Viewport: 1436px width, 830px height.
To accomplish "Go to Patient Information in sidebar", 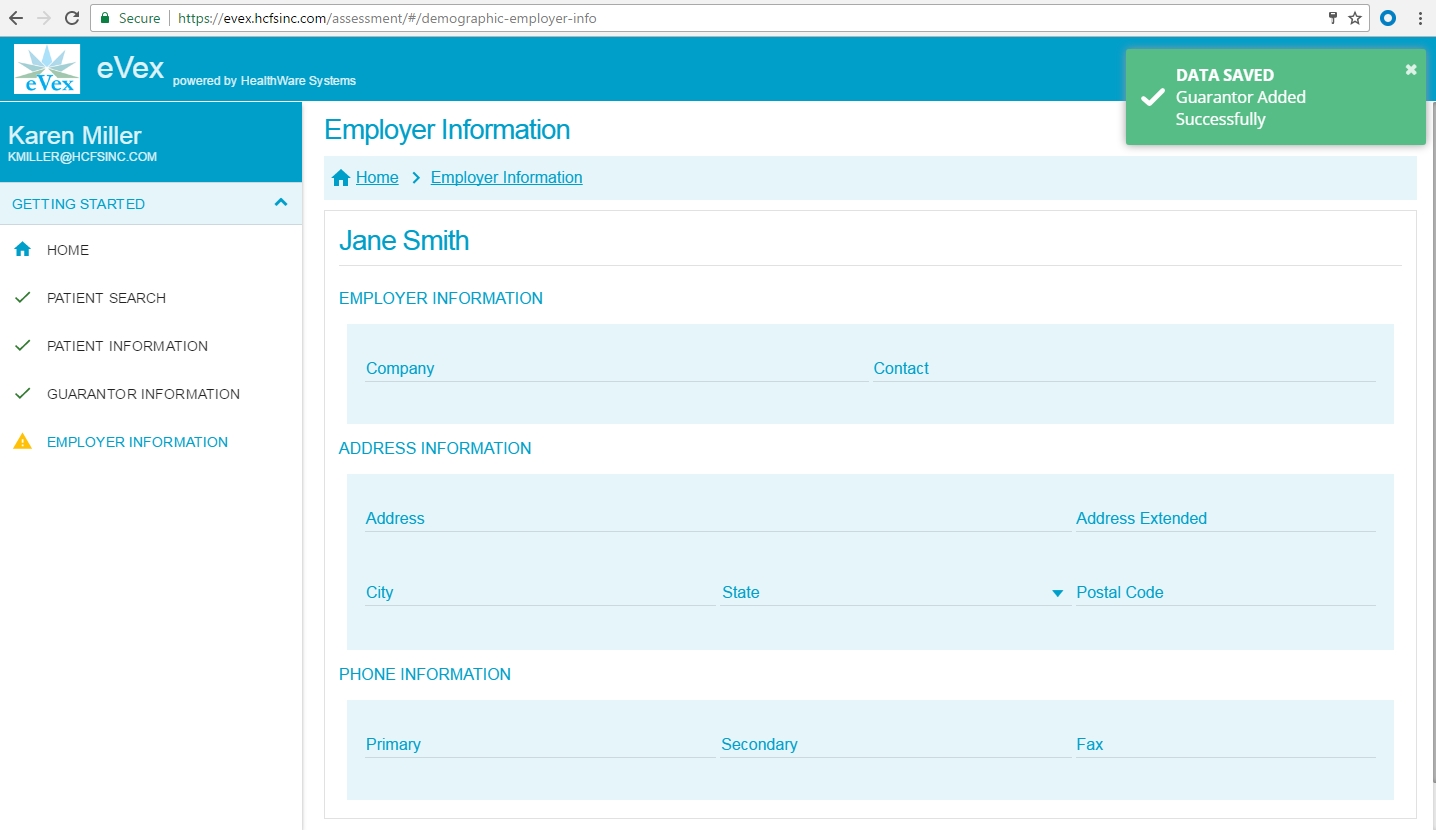I will pos(127,346).
